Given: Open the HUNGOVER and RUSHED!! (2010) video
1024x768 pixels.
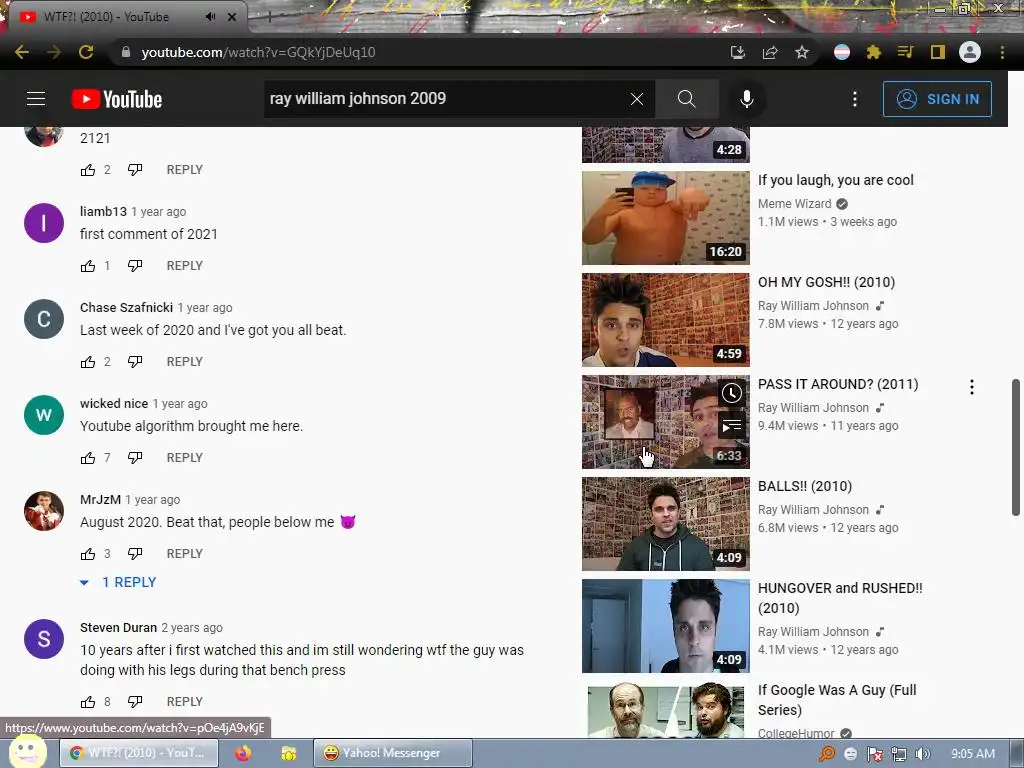Looking at the screenshot, I should 840,598.
